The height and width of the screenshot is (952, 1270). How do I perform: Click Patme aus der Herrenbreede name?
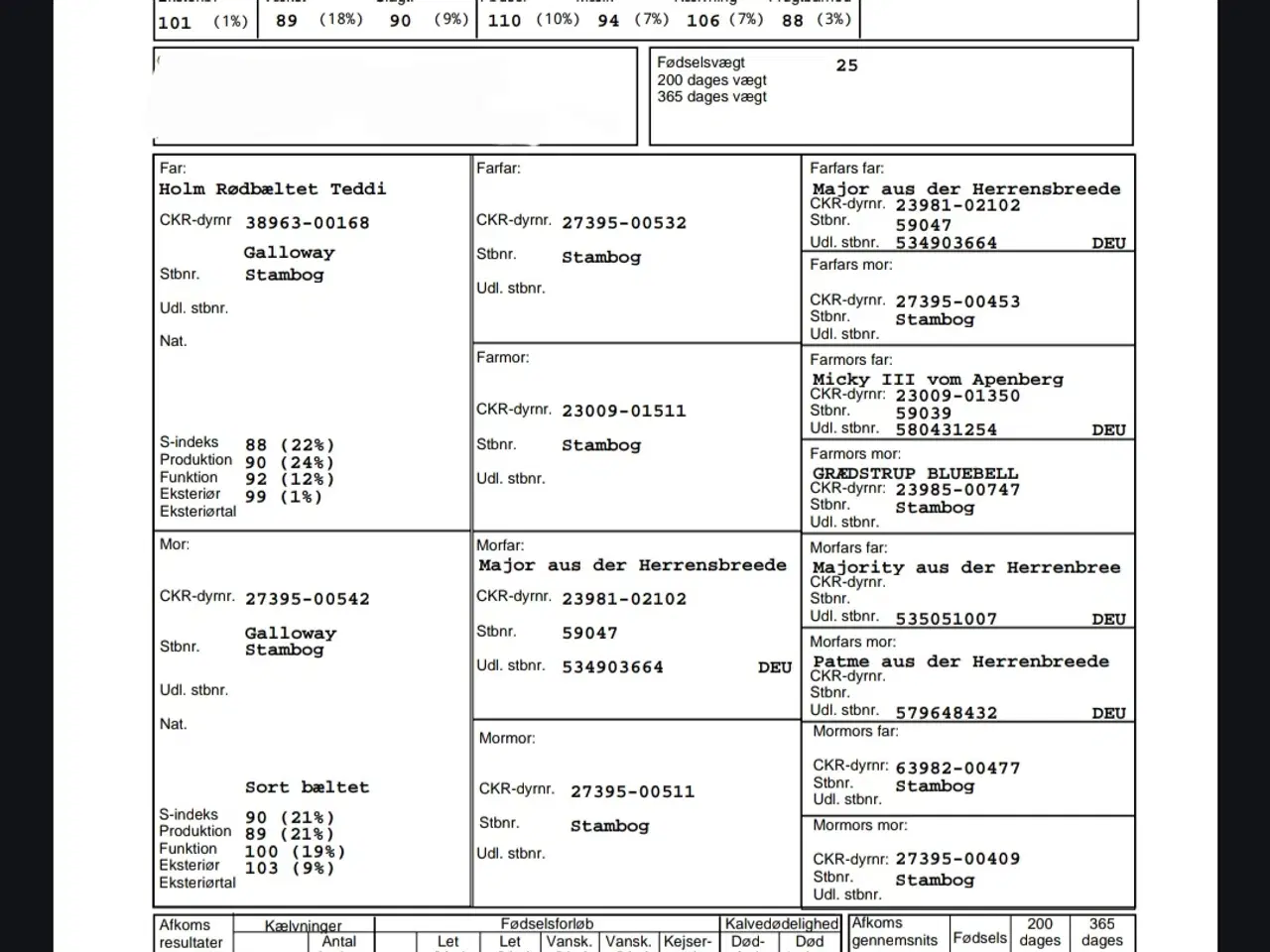pyautogui.click(x=960, y=661)
